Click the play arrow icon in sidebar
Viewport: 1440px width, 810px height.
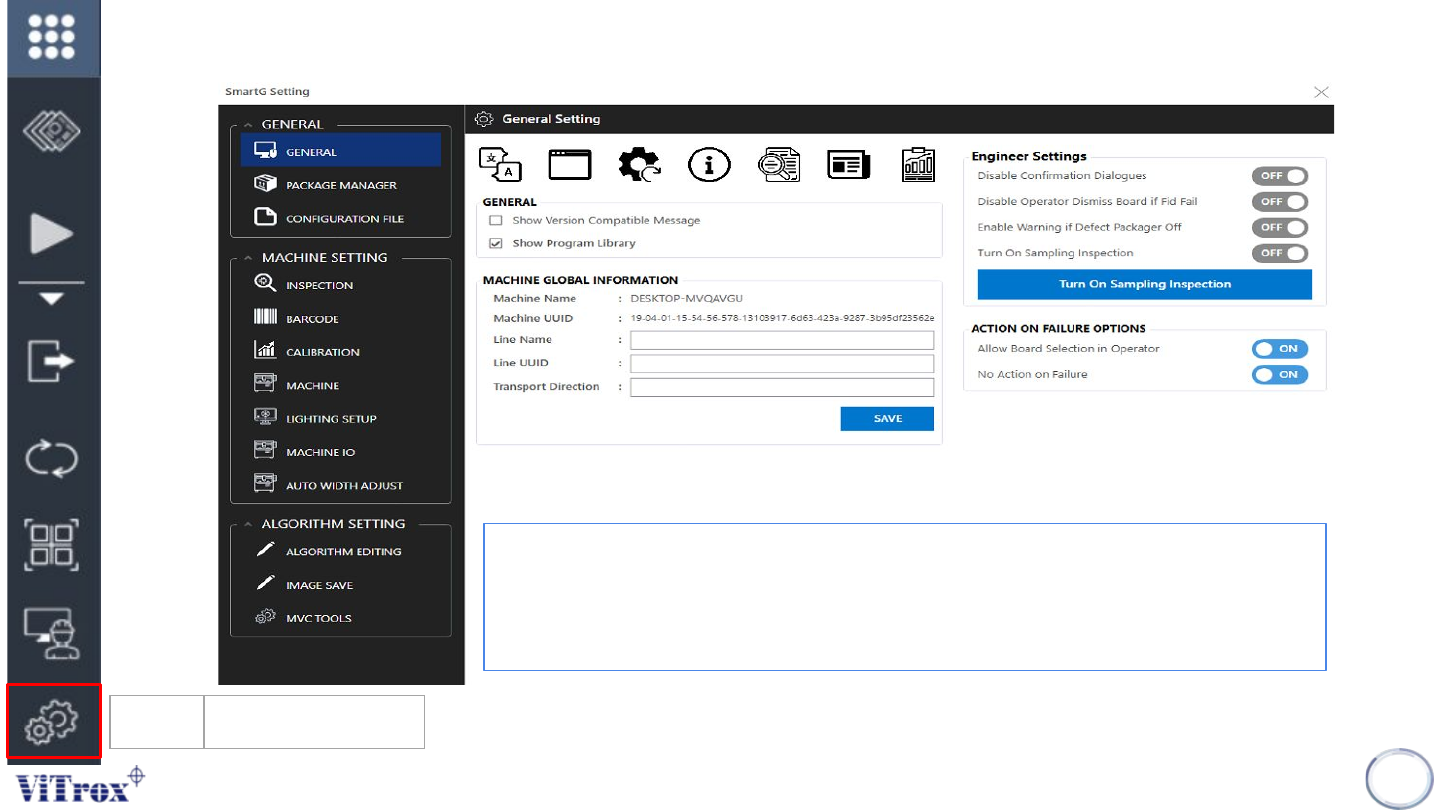point(52,235)
